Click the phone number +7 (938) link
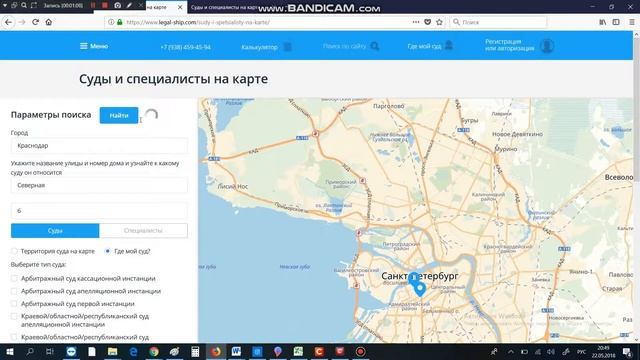This screenshot has width=640, height=360. 185,47
